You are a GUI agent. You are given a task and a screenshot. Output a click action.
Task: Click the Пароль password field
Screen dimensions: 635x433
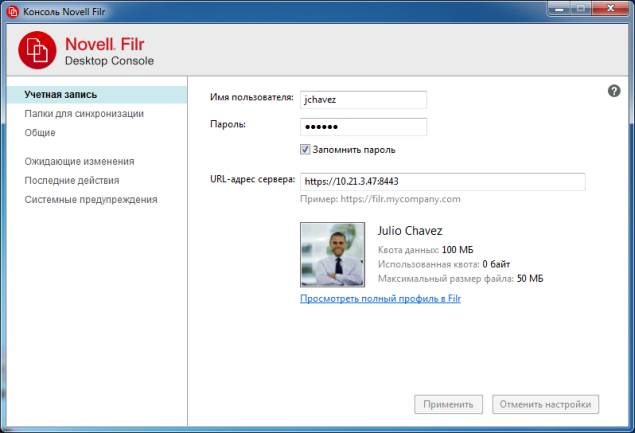click(363, 127)
